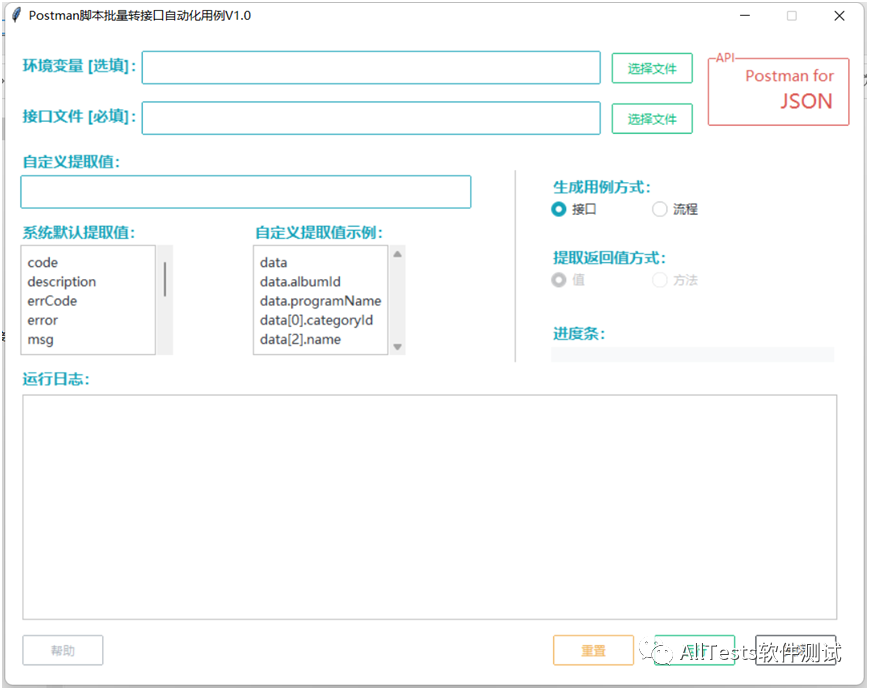Select "msg" in the default values list
The image size is (869, 690).
click(40, 339)
